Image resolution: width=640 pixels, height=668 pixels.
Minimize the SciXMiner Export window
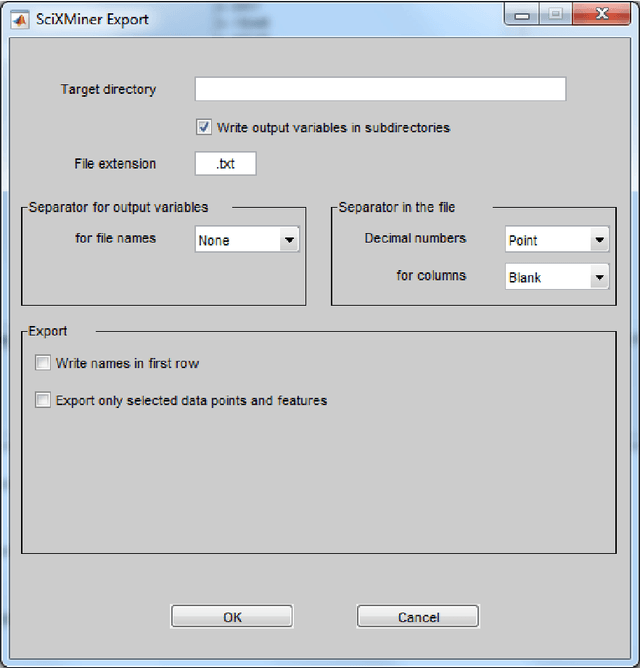click(522, 14)
